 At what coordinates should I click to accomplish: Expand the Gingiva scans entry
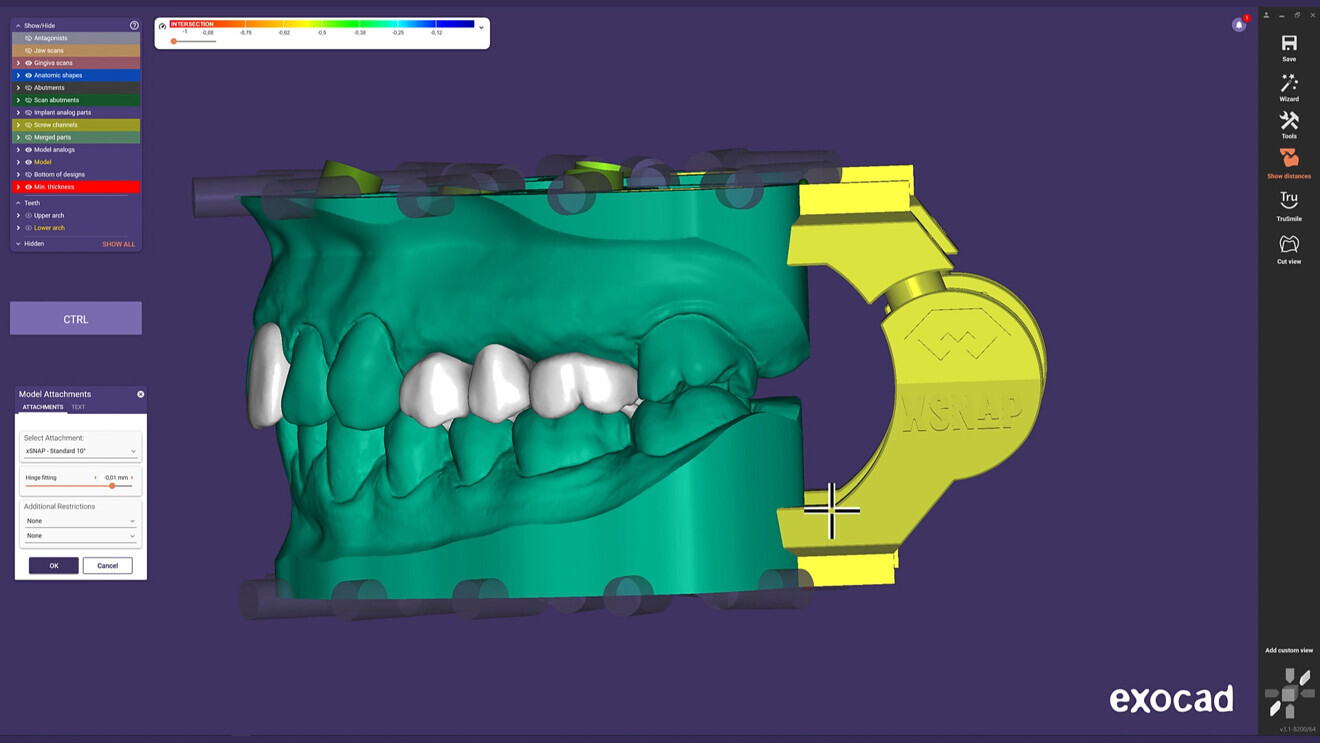coord(18,62)
